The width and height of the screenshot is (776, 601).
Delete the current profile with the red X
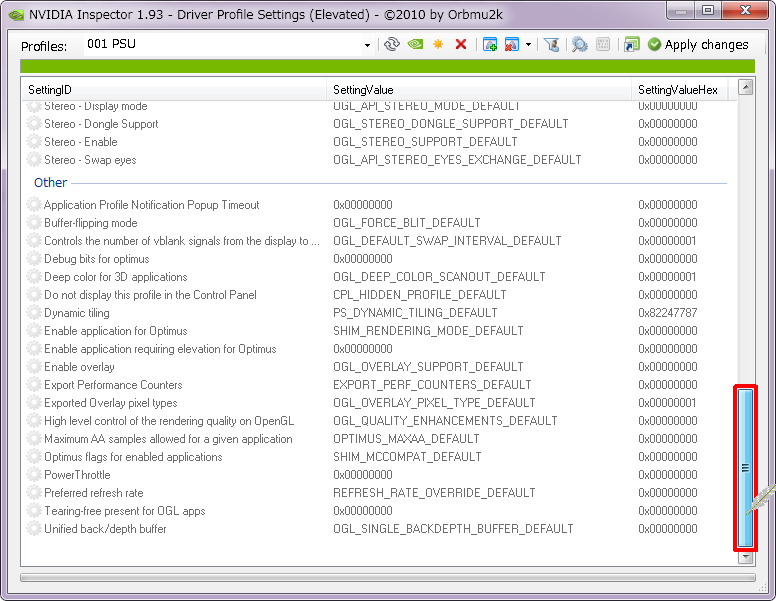461,45
